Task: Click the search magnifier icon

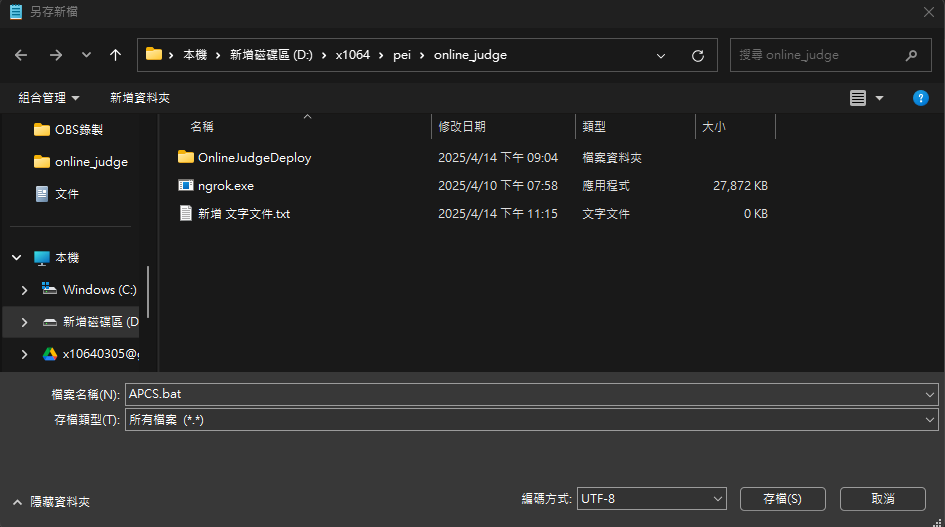Action: 911,55
